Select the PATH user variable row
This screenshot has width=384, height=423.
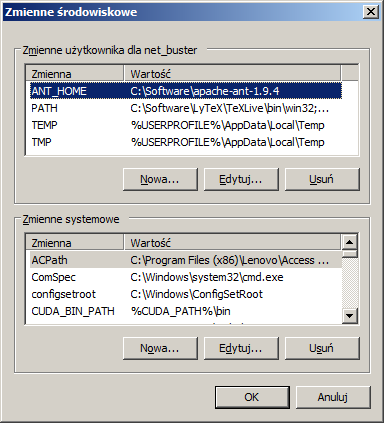186,108
